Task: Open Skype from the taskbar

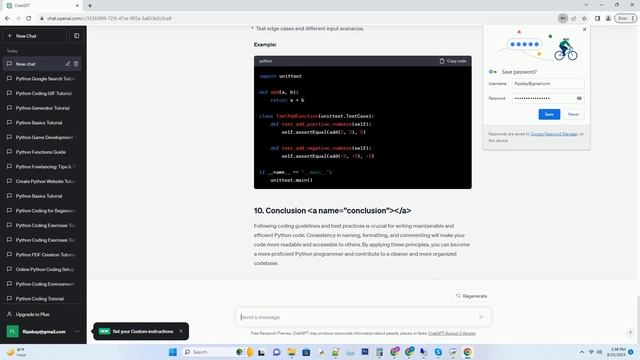Action: 438,352
